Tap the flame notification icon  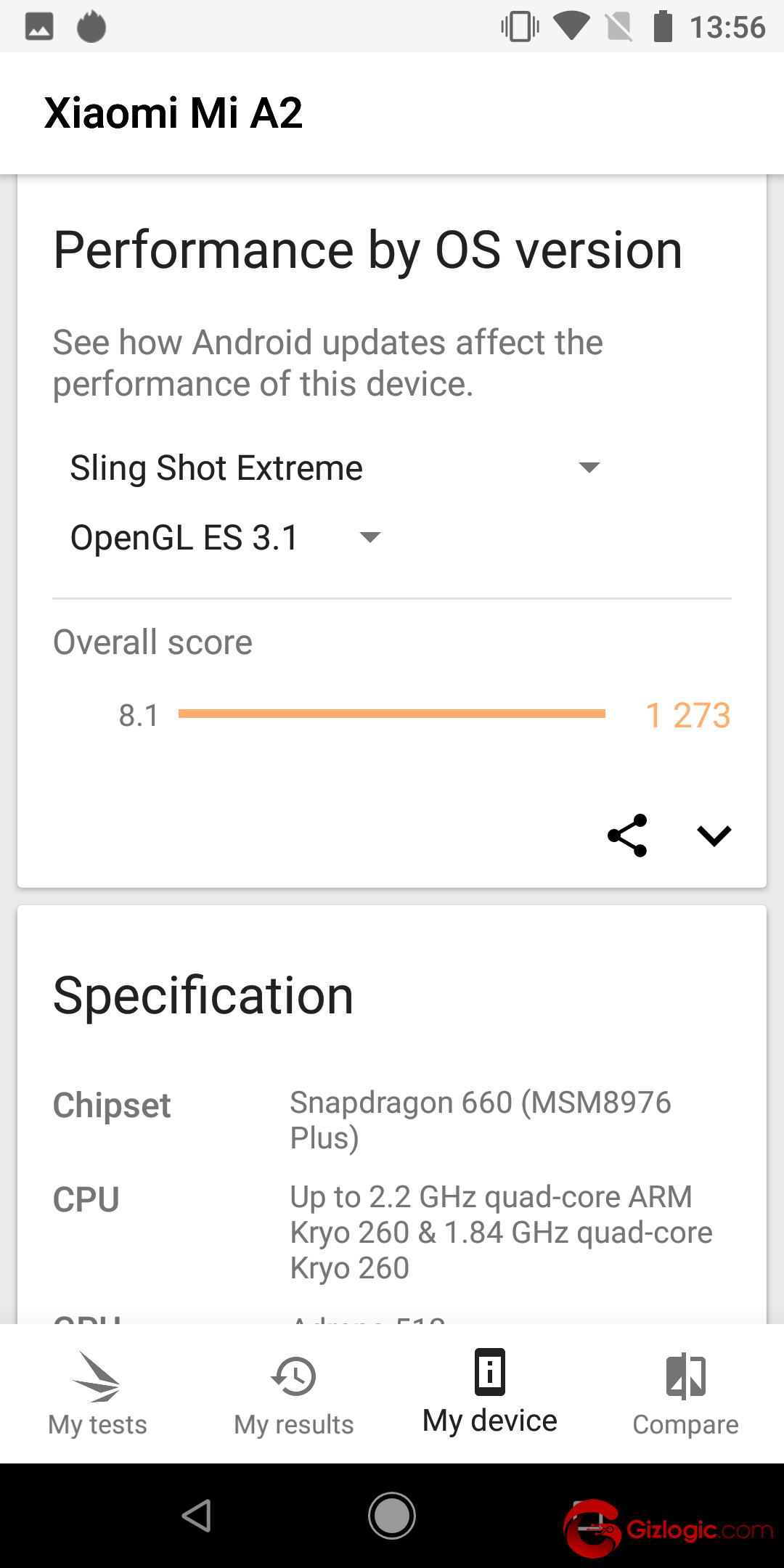click(91, 27)
